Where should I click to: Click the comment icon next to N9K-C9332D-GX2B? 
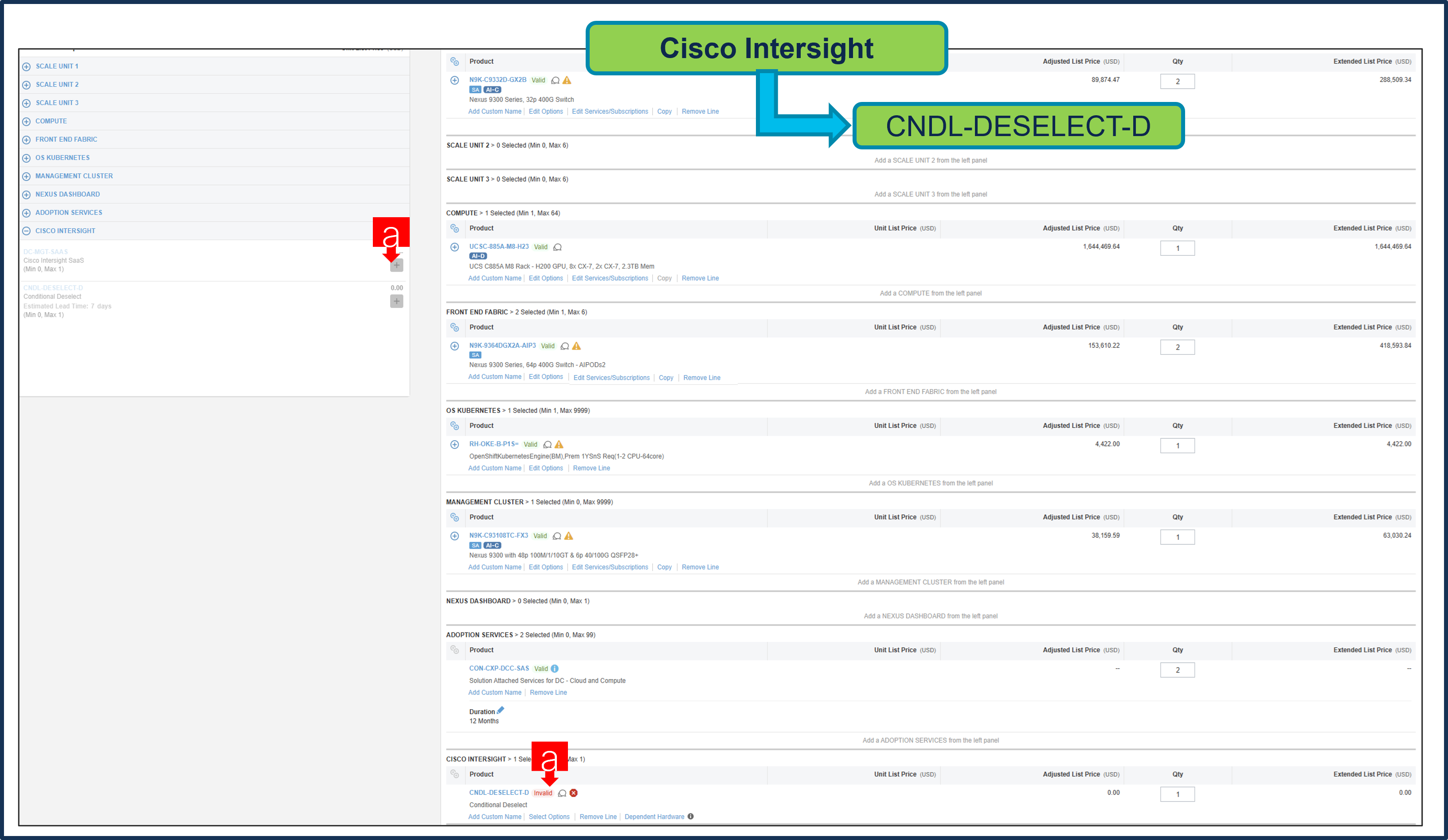(x=555, y=80)
